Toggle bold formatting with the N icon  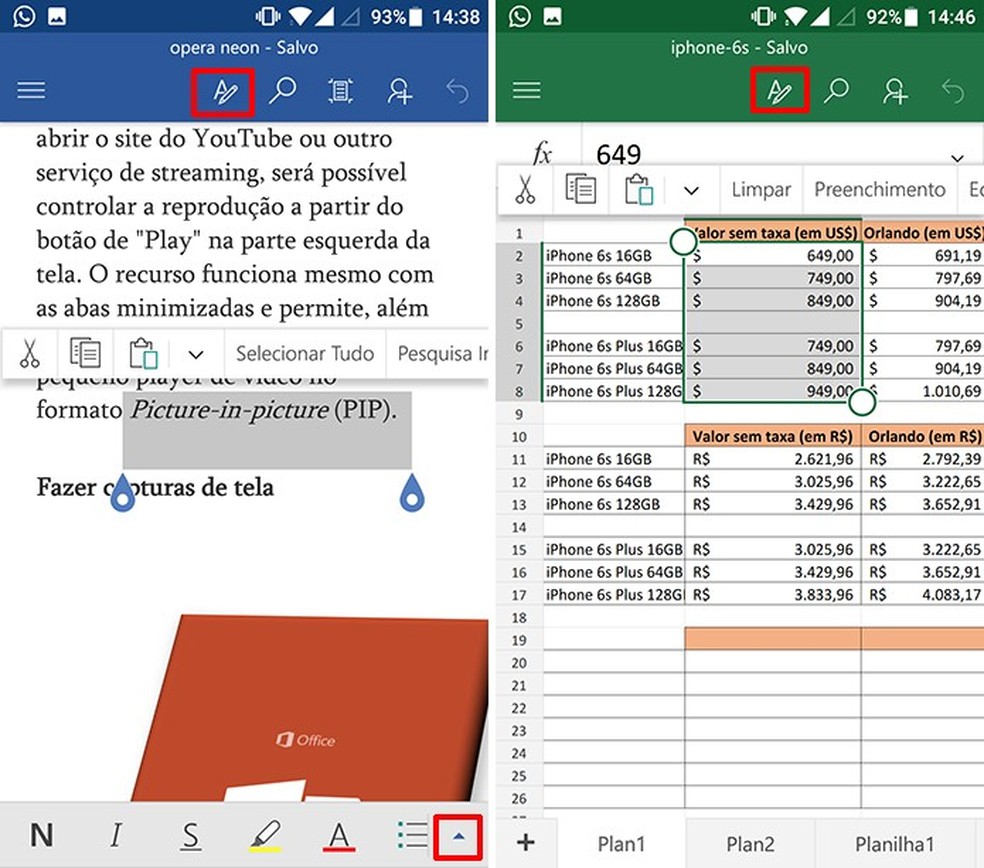tap(41, 836)
